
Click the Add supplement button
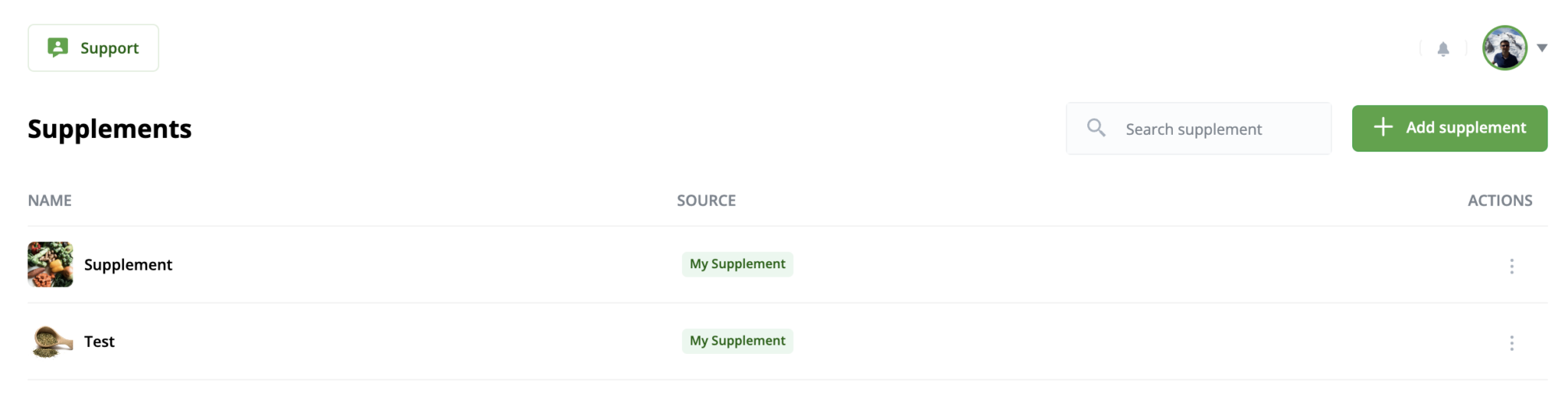coord(1449,128)
